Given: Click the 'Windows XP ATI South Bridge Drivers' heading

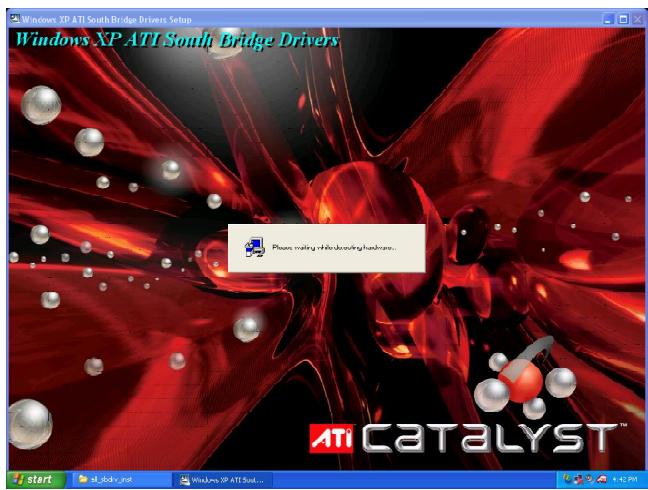Looking at the screenshot, I should click(178, 40).
